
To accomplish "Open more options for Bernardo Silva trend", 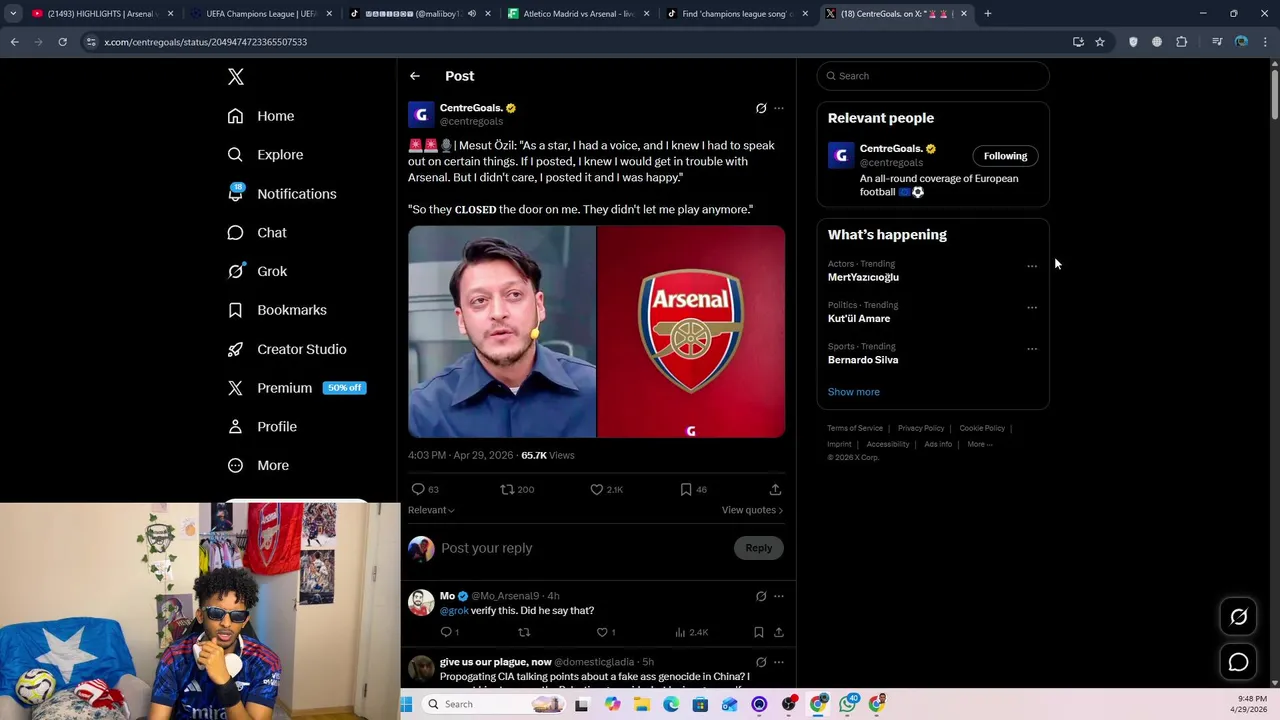I will pyautogui.click(x=1032, y=349).
